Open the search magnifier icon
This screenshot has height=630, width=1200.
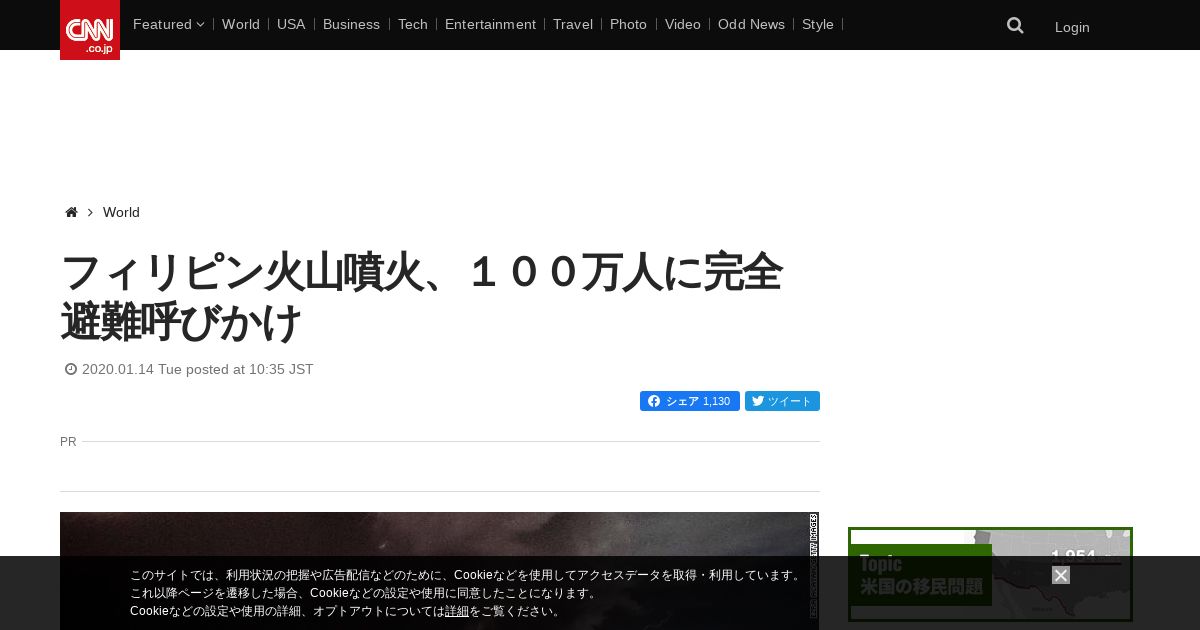pyautogui.click(x=1015, y=26)
